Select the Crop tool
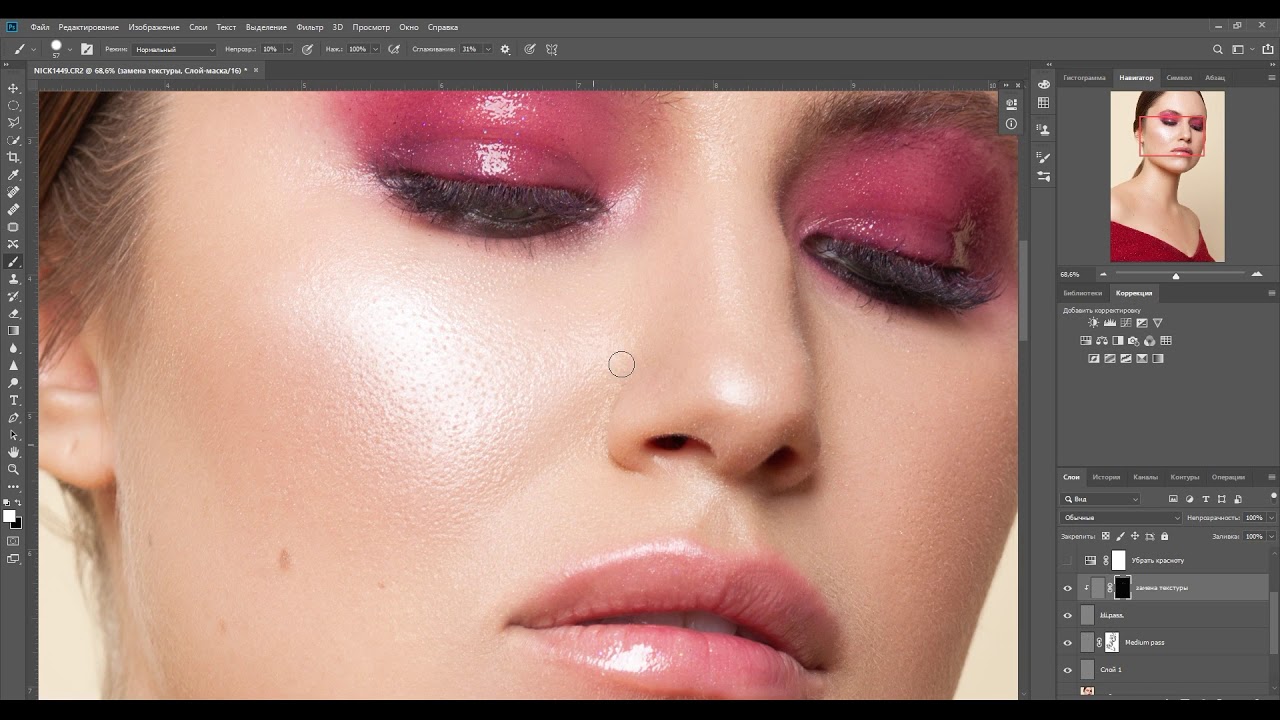The width and height of the screenshot is (1280, 720). point(14,157)
